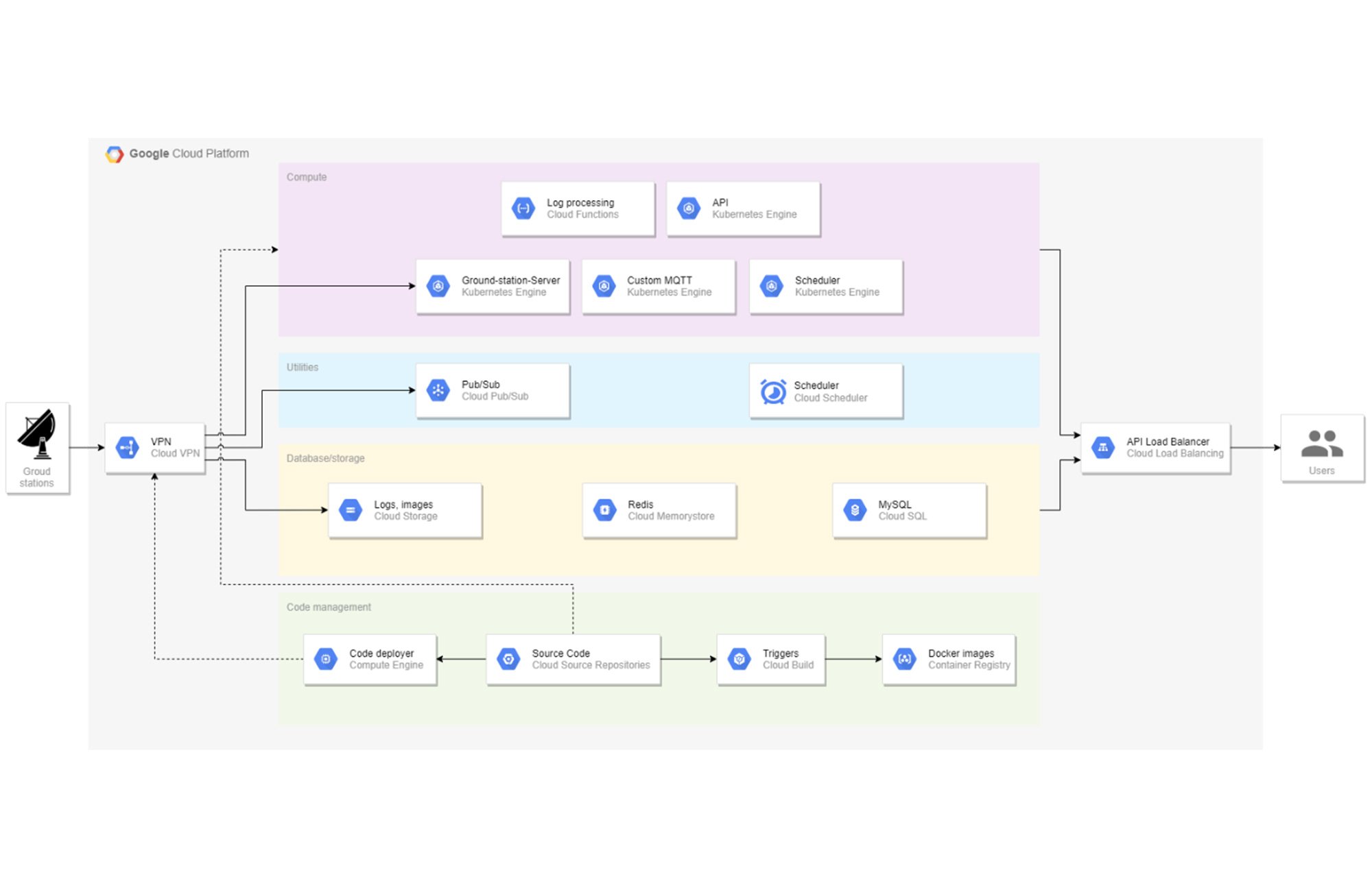Select the Cloud Scheduler alarm clock icon
The image size is (1372, 888).
[773, 392]
